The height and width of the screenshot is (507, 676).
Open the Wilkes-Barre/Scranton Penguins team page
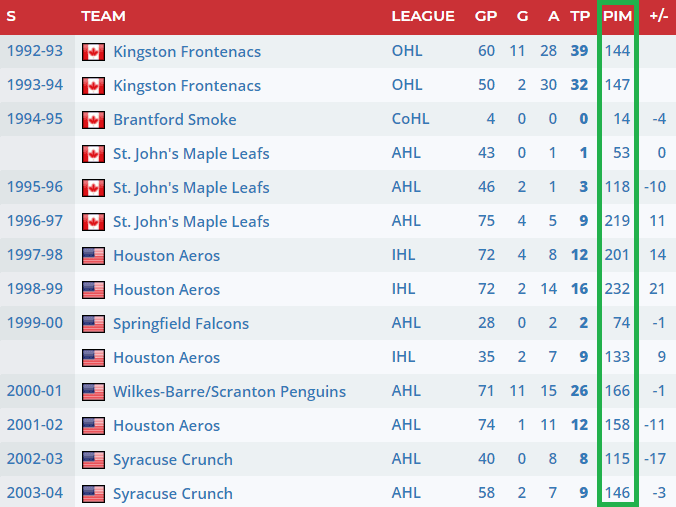click(229, 392)
